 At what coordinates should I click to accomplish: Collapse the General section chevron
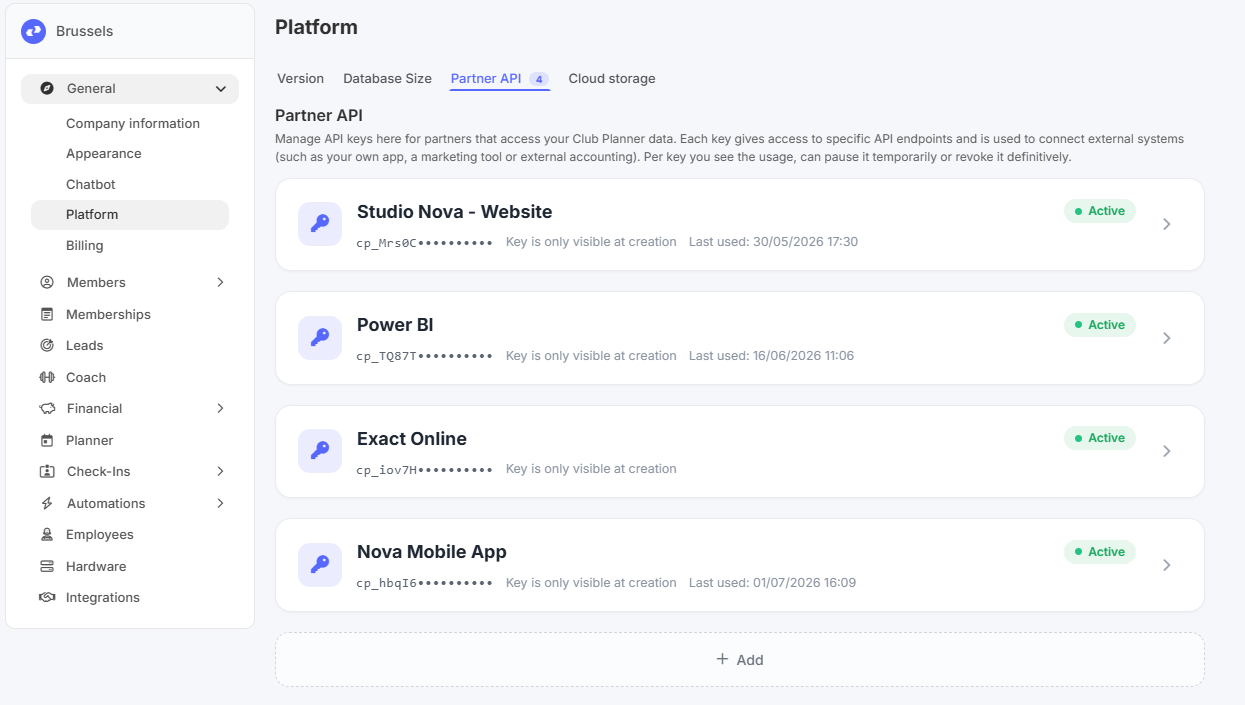click(221, 89)
